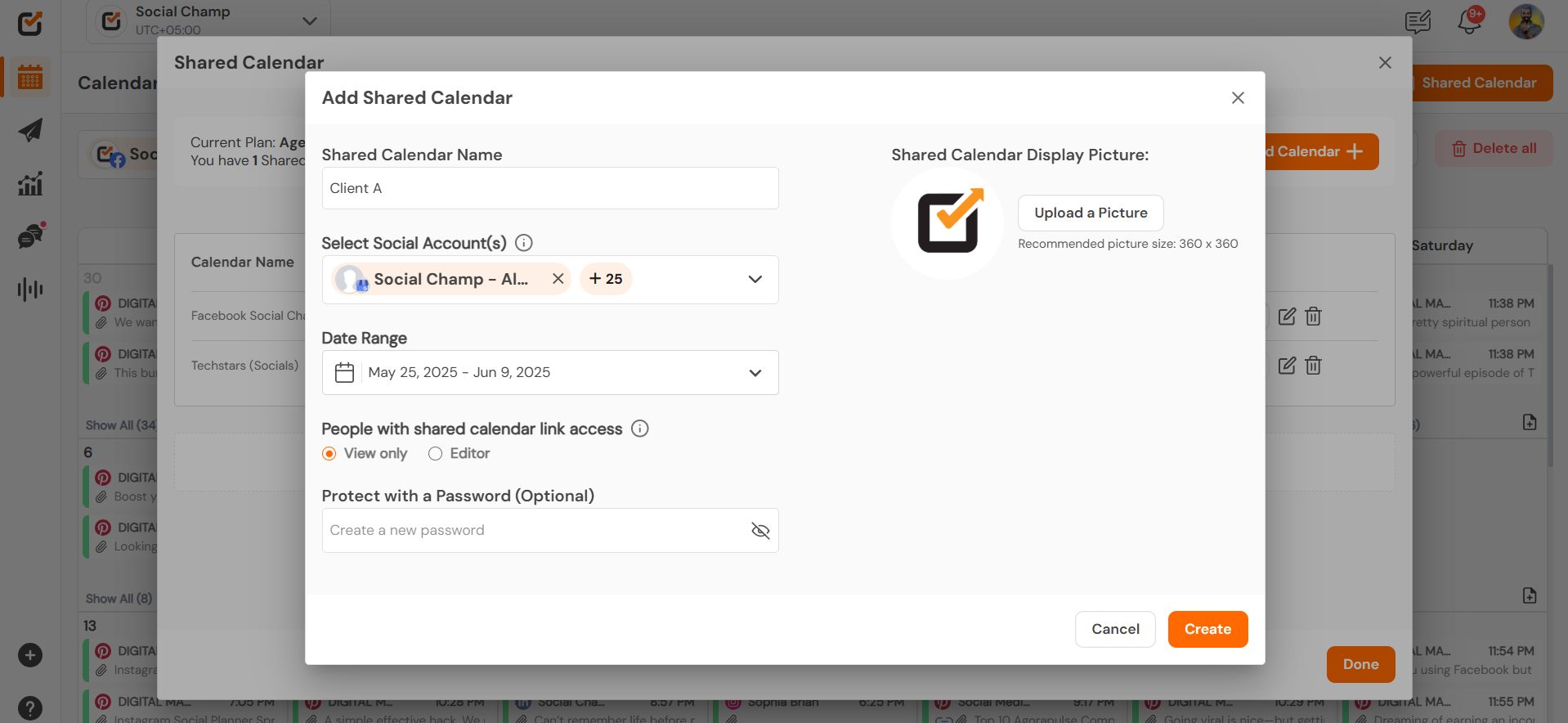The image size is (1568, 723).
Task: Click the Create button
Action: point(1207,629)
